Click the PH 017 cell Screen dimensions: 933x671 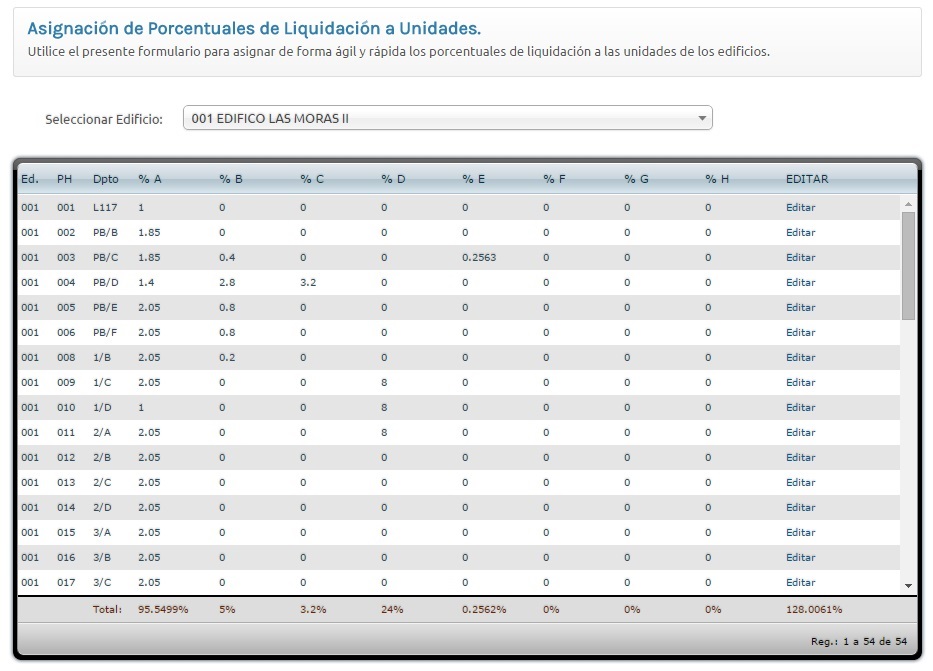click(x=66, y=582)
